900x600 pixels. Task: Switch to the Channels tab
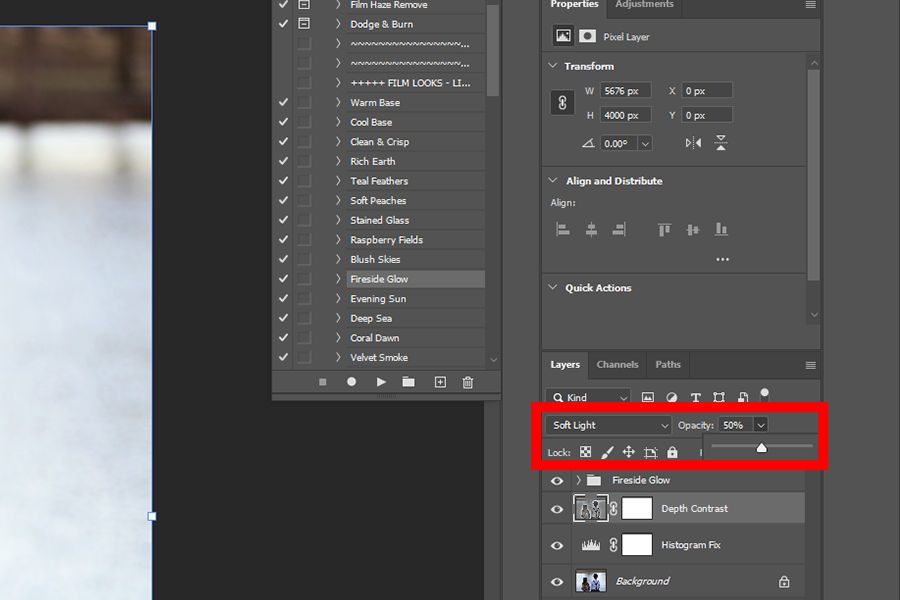pos(617,365)
